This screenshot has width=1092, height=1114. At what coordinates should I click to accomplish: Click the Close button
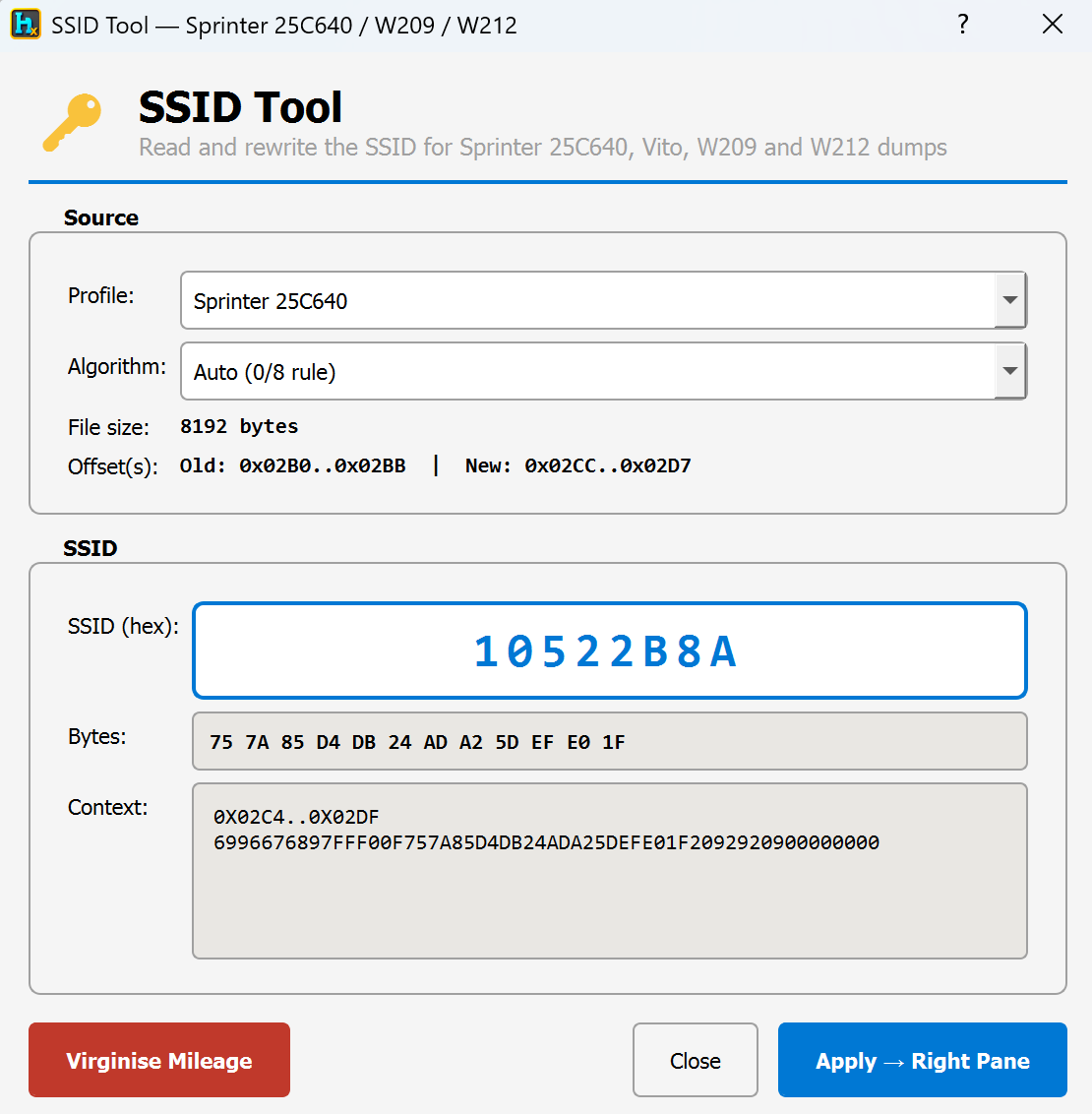pyautogui.click(x=696, y=1060)
